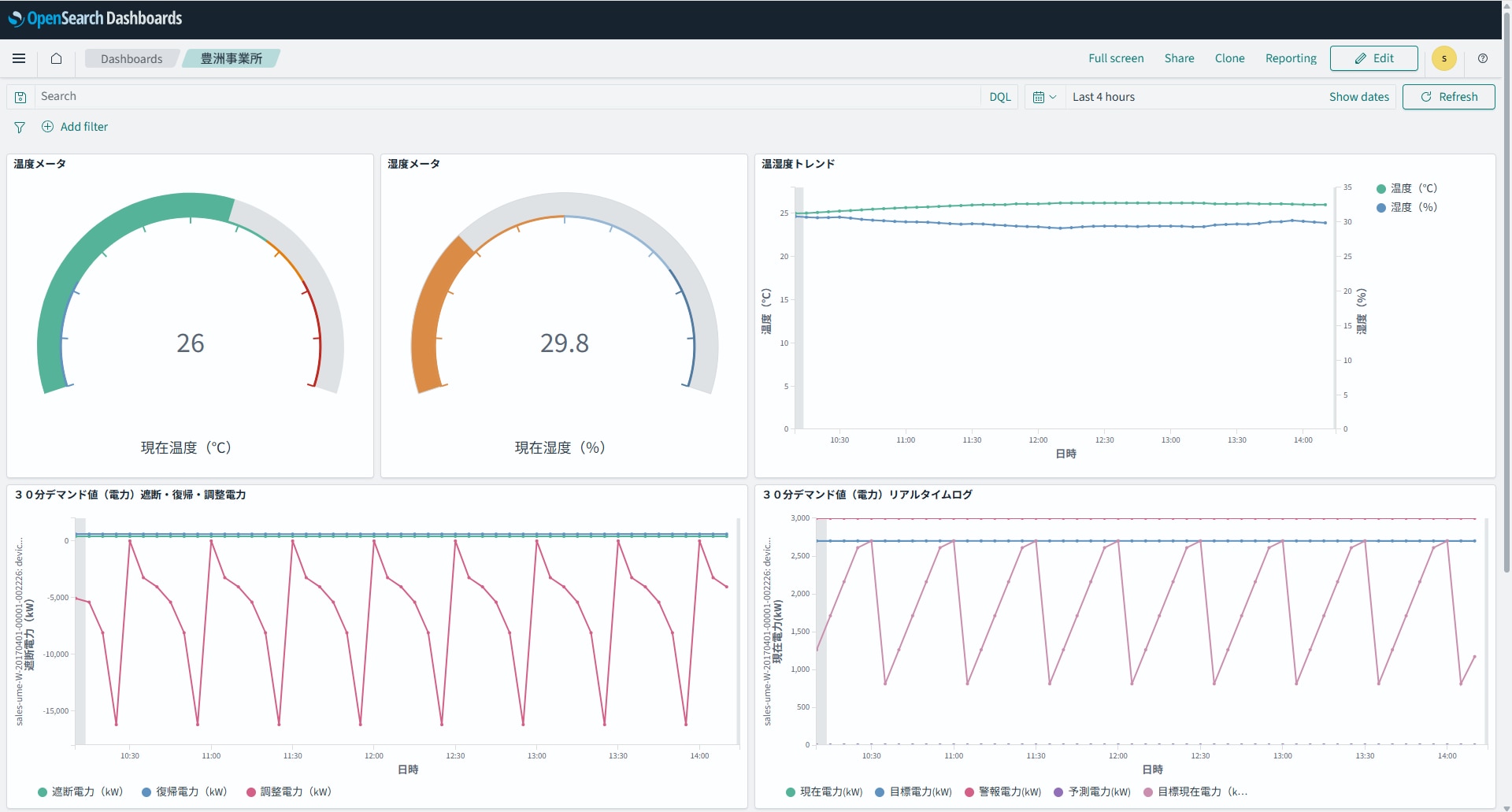The width and height of the screenshot is (1512, 812).
Task: Click the 調整電力 (kW) legend color dot
Action: [x=251, y=792]
